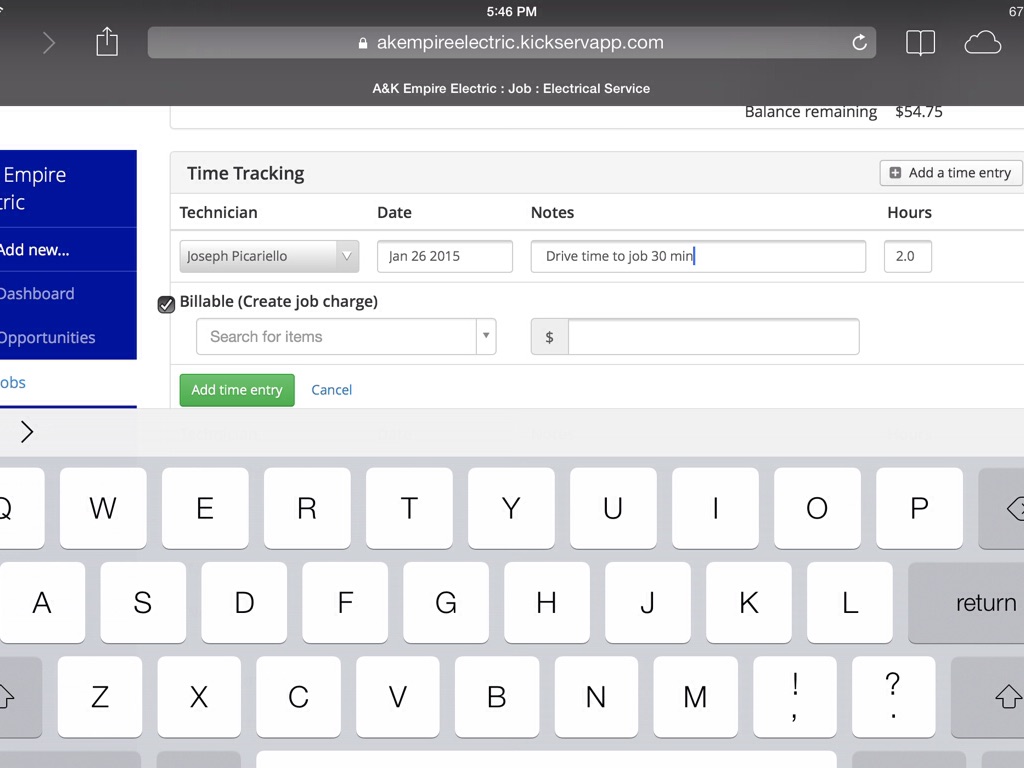Click the Add a time entry button
Screen dimensions: 1024x768
click(x=950, y=173)
